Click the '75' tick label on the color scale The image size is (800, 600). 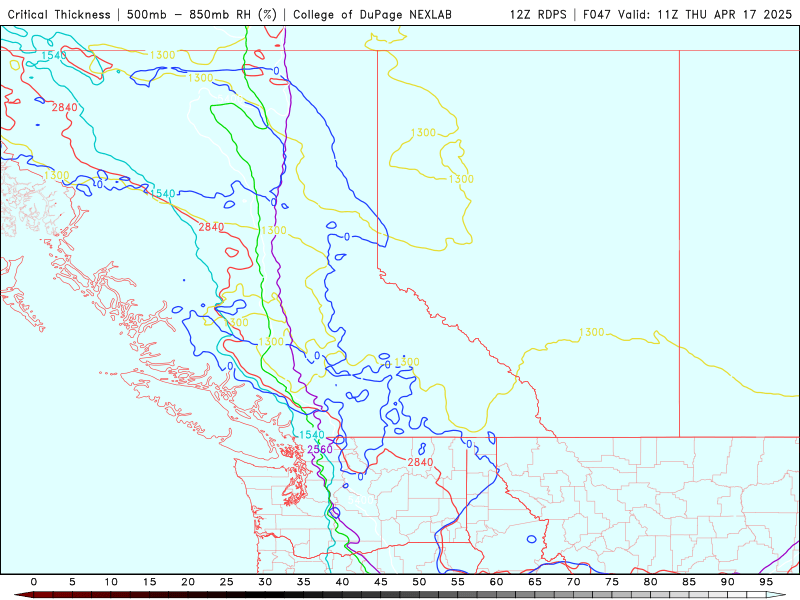pos(612,582)
